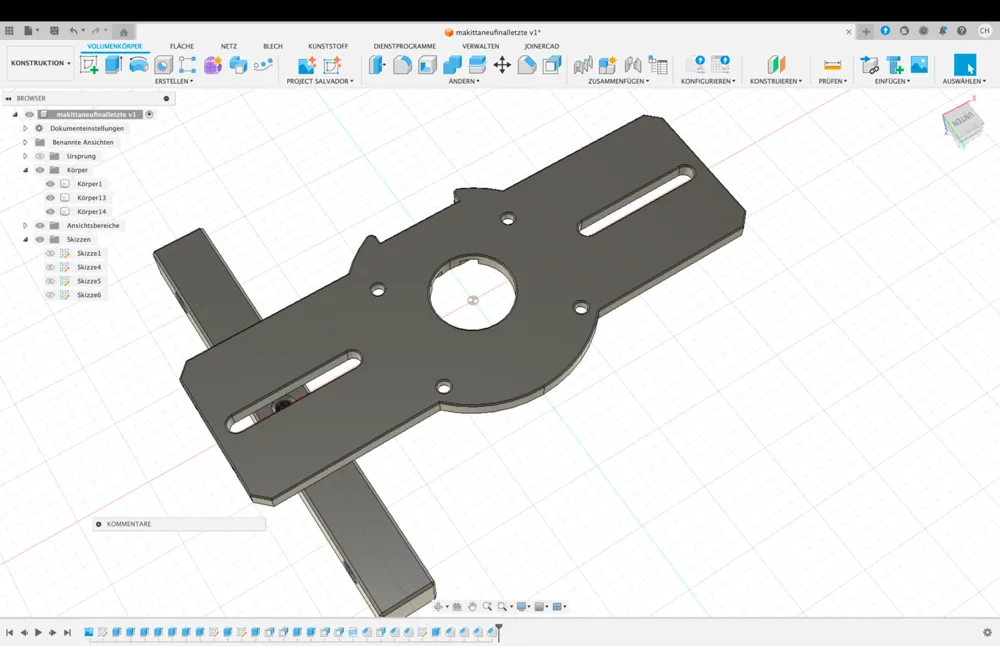Open the Project Salvador dropdown
1000x646 pixels.
pyautogui.click(x=320, y=81)
